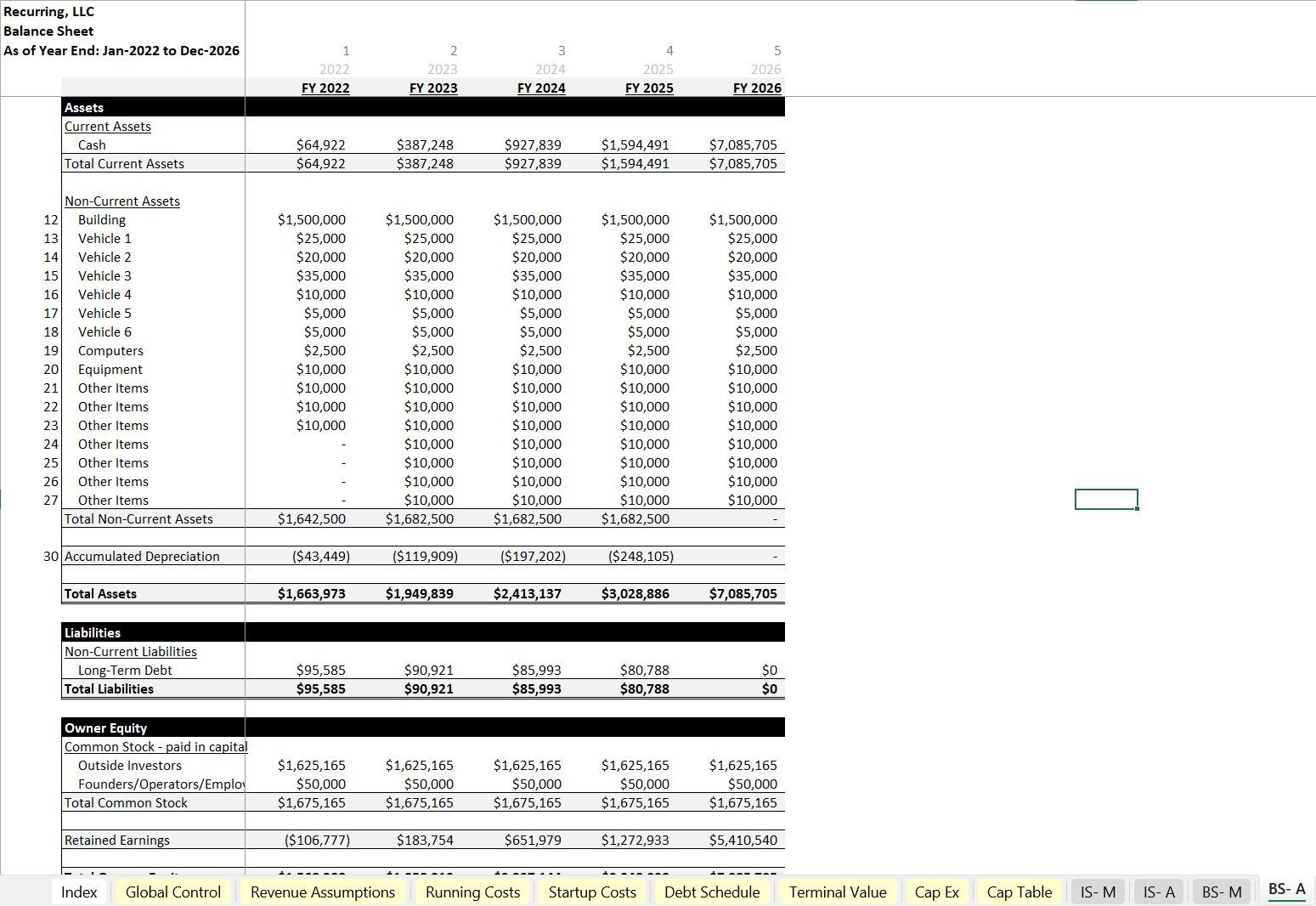Select the As of Year End date cell
The image size is (1316, 906).
coord(121,50)
